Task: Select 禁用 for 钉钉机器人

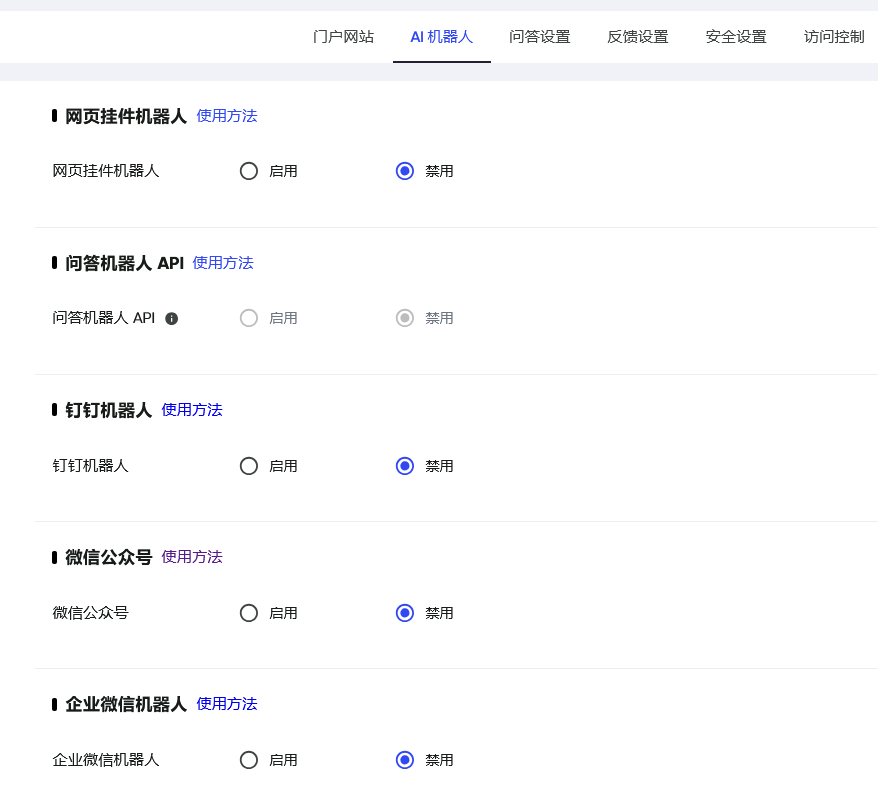Action: click(405, 466)
